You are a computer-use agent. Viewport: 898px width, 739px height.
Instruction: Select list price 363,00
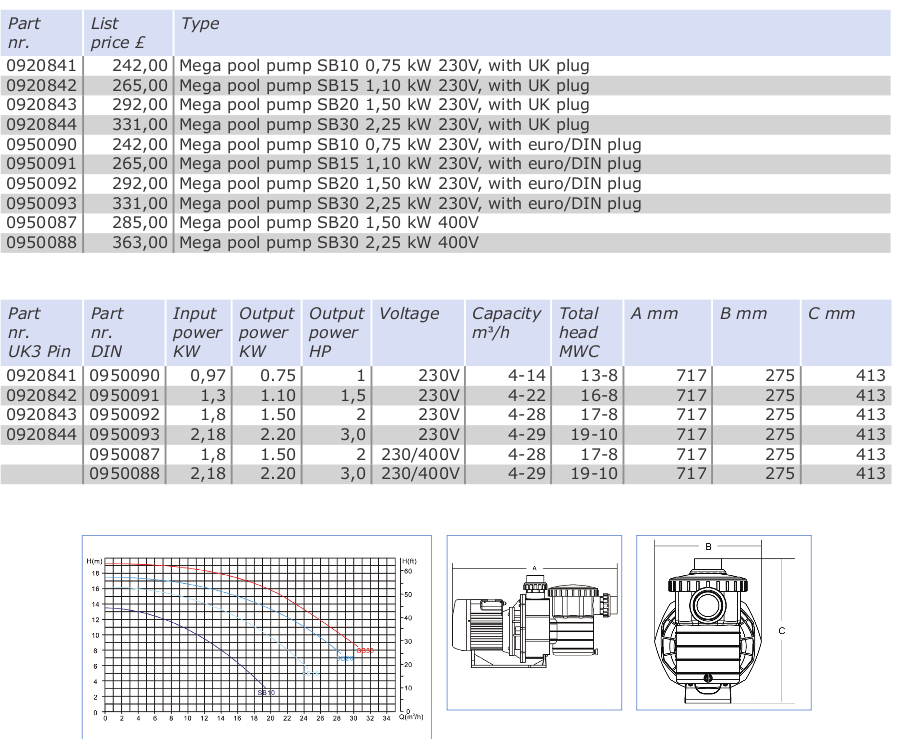[140, 242]
